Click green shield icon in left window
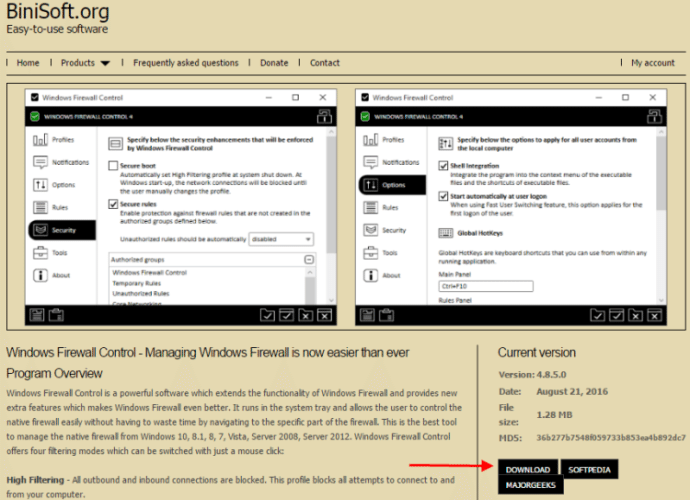This screenshot has height=500, width=690. (35, 117)
